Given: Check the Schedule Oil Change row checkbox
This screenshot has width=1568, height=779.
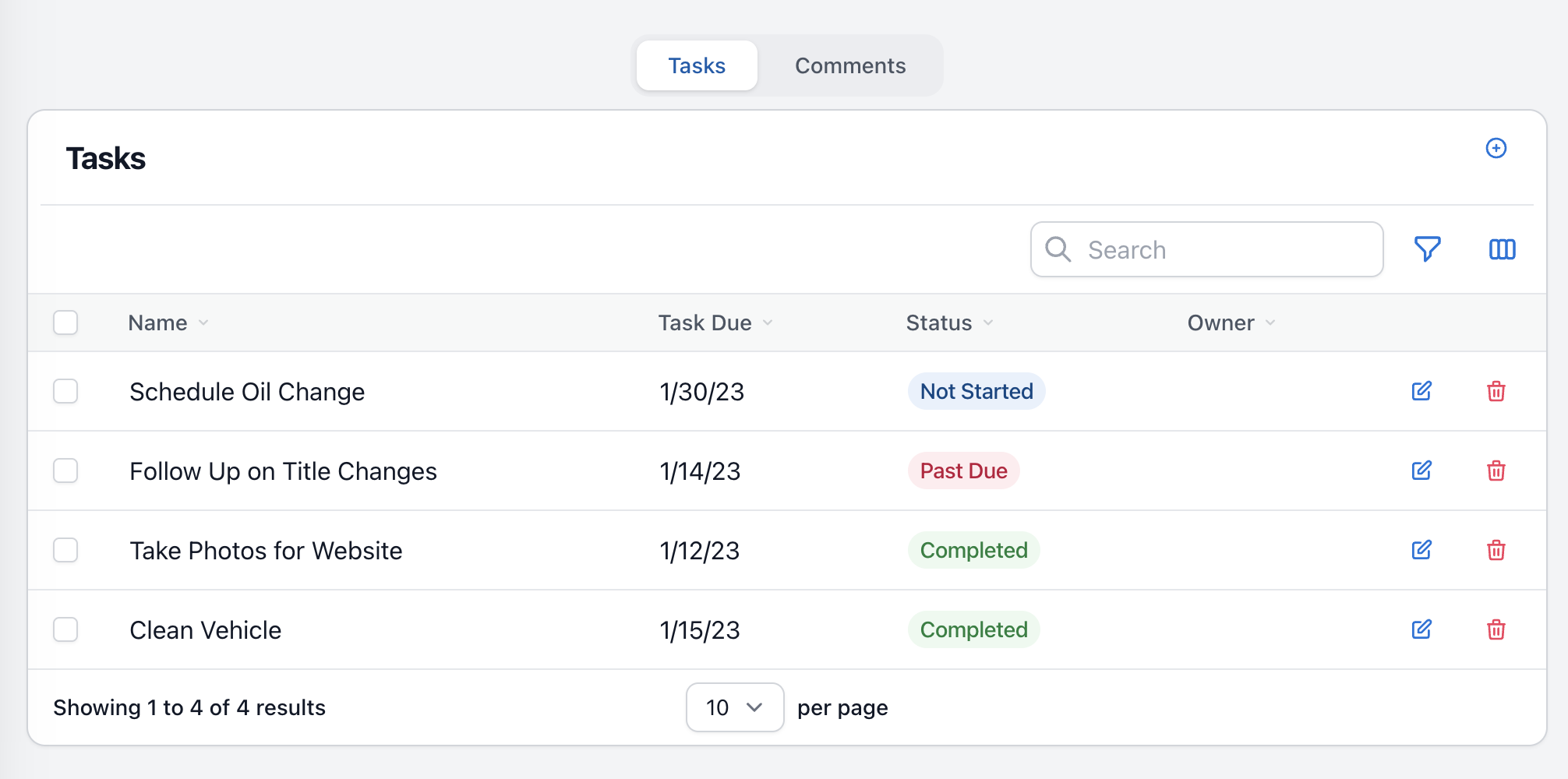Looking at the screenshot, I should click(65, 391).
